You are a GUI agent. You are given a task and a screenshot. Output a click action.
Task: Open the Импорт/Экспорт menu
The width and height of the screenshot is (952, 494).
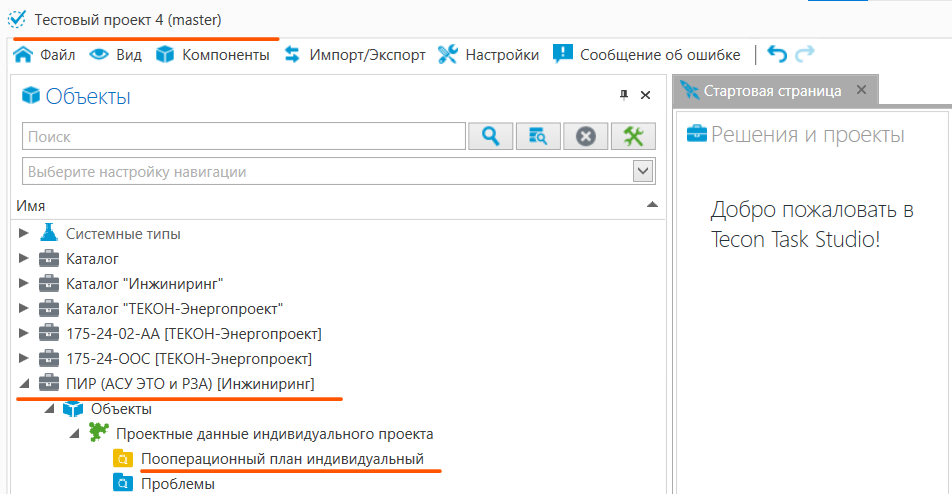(355, 55)
